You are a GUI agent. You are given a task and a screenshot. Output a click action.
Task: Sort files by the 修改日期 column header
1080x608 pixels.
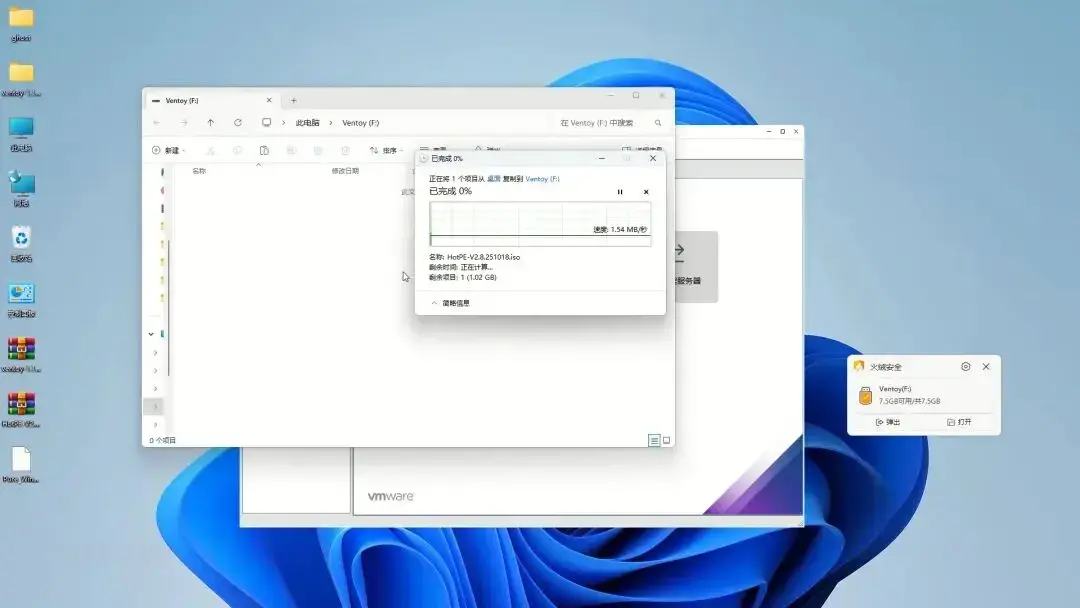pos(345,171)
